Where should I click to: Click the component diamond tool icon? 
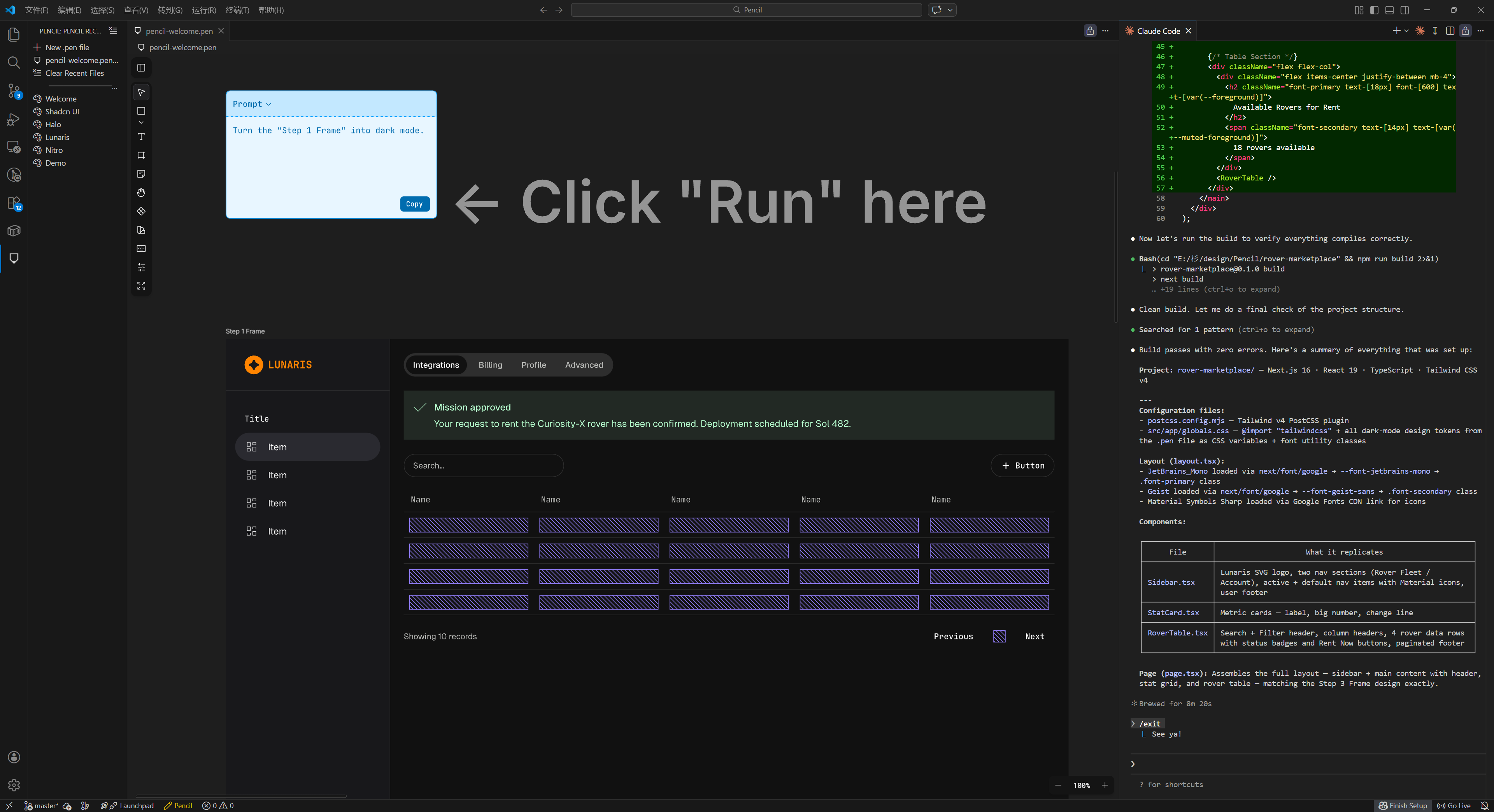[141, 211]
